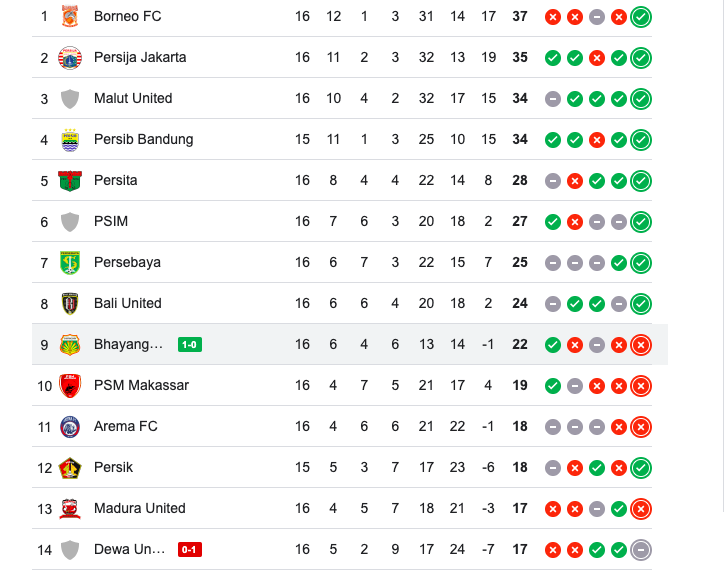The height and width of the screenshot is (573, 727).
Task: Click the Persita team crest
Action: click(x=70, y=180)
